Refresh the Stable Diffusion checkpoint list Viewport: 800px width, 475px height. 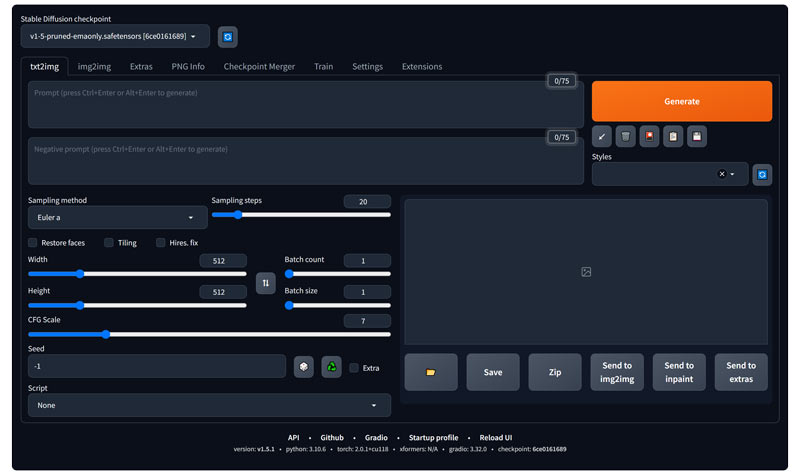coord(228,37)
